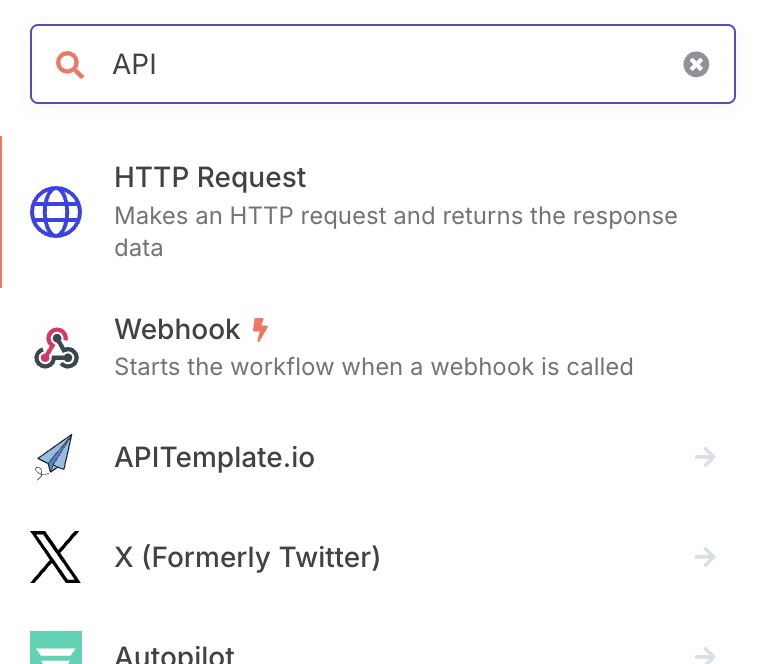Expand the Autopilot actions arrow
Viewport: 760px width, 664px height.
[705, 655]
